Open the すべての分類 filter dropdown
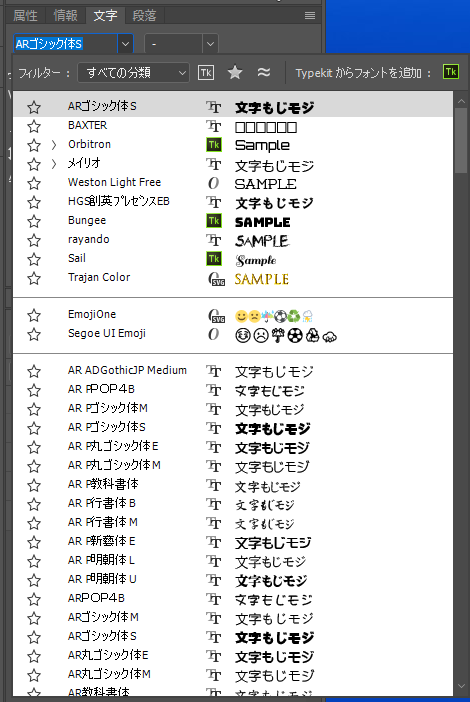The width and height of the screenshot is (470, 702). (x=133, y=73)
